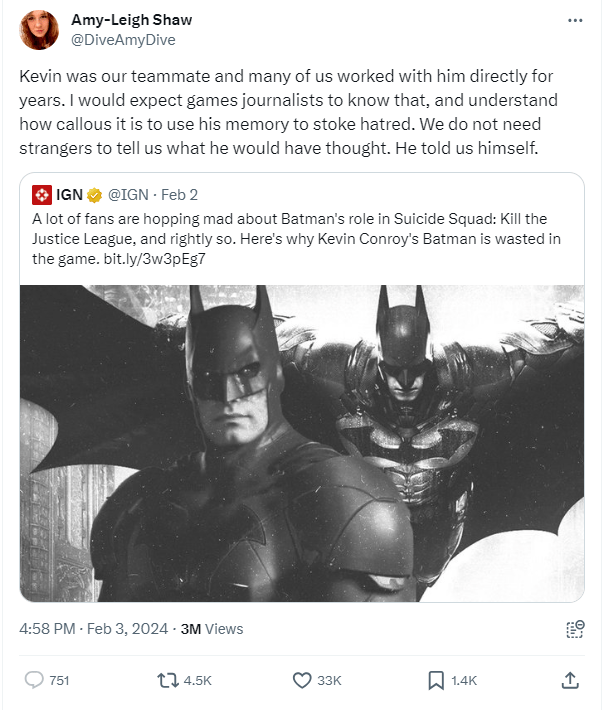Click the IGN logo avatar

pyautogui.click(x=42, y=194)
